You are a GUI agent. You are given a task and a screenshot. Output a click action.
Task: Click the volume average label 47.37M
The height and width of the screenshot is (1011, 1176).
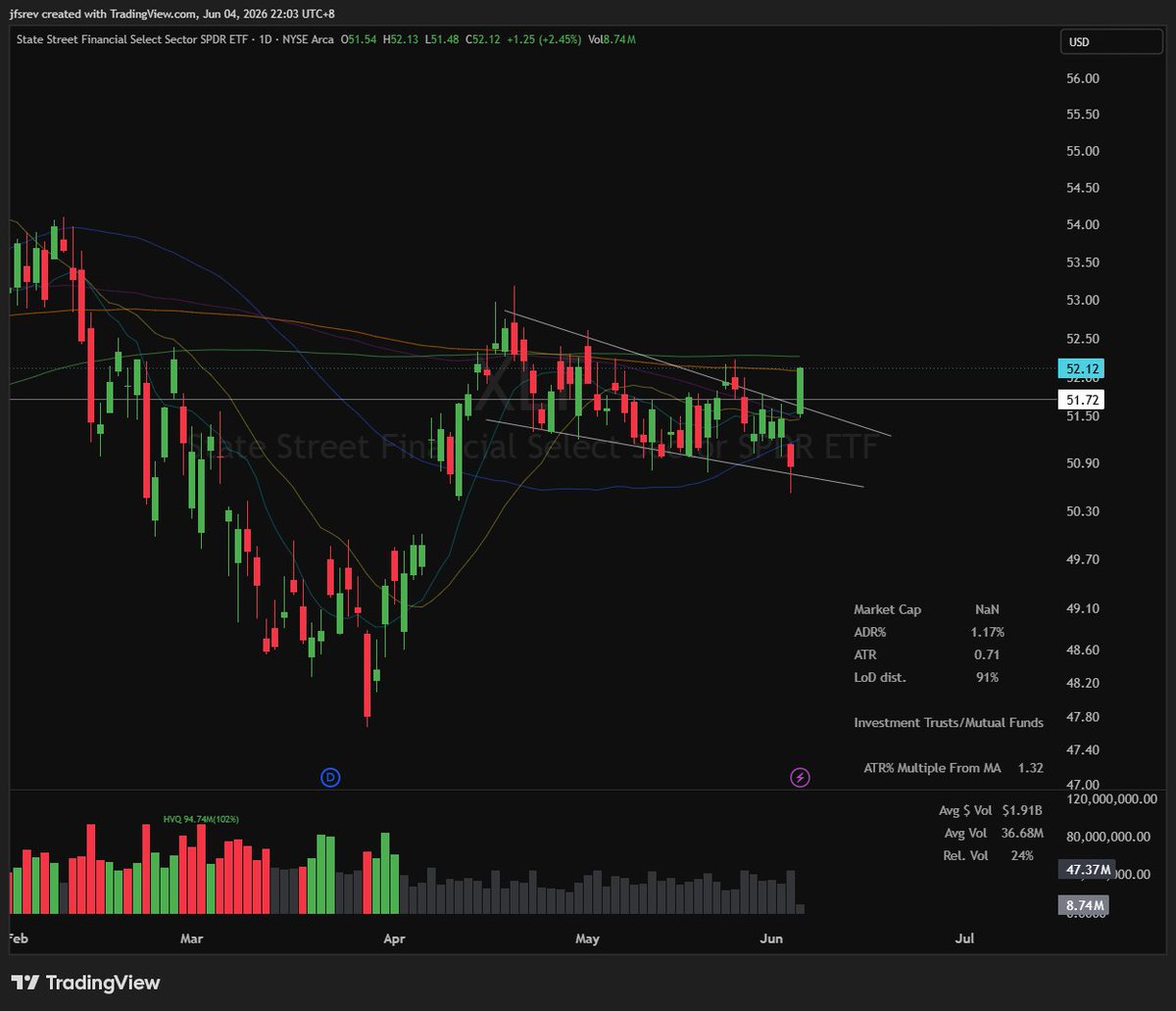click(x=1086, y=870)
